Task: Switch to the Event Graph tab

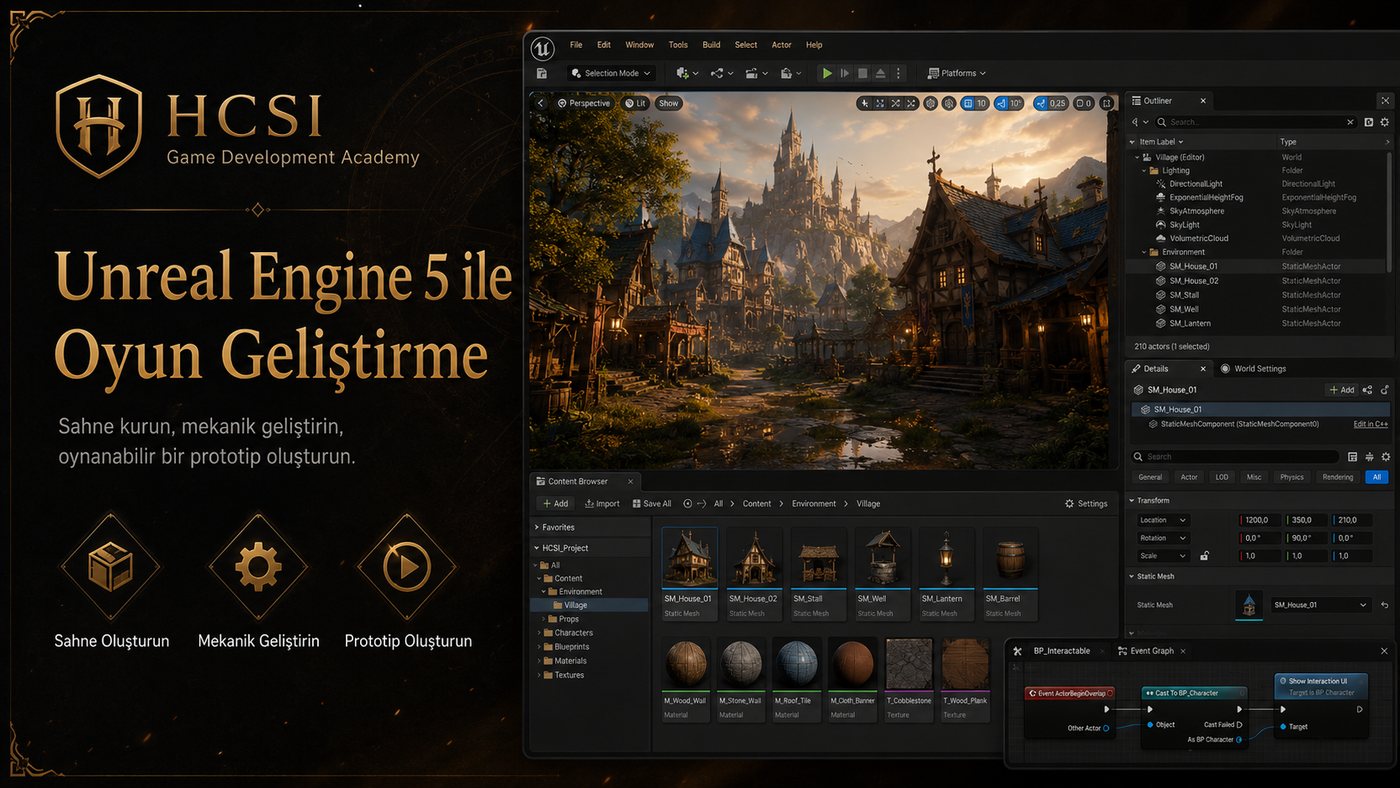Action: pos(1145,651)
